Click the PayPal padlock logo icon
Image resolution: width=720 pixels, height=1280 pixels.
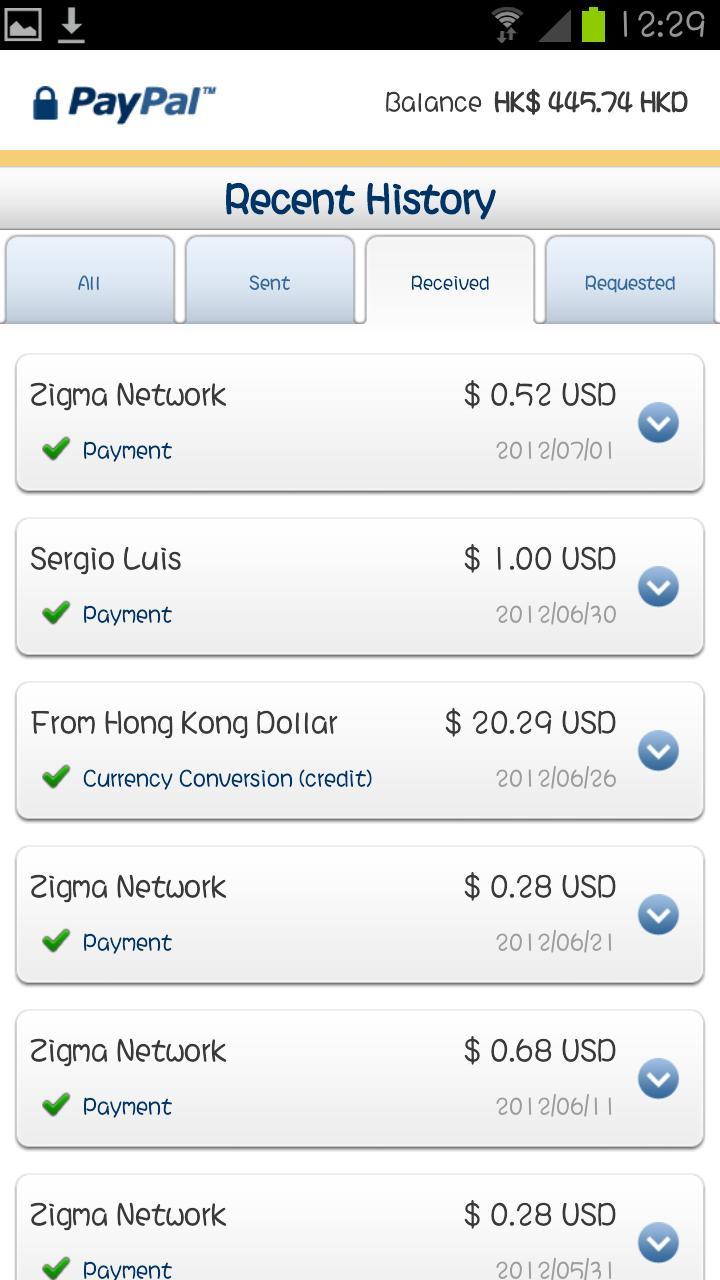coord(45,103)
